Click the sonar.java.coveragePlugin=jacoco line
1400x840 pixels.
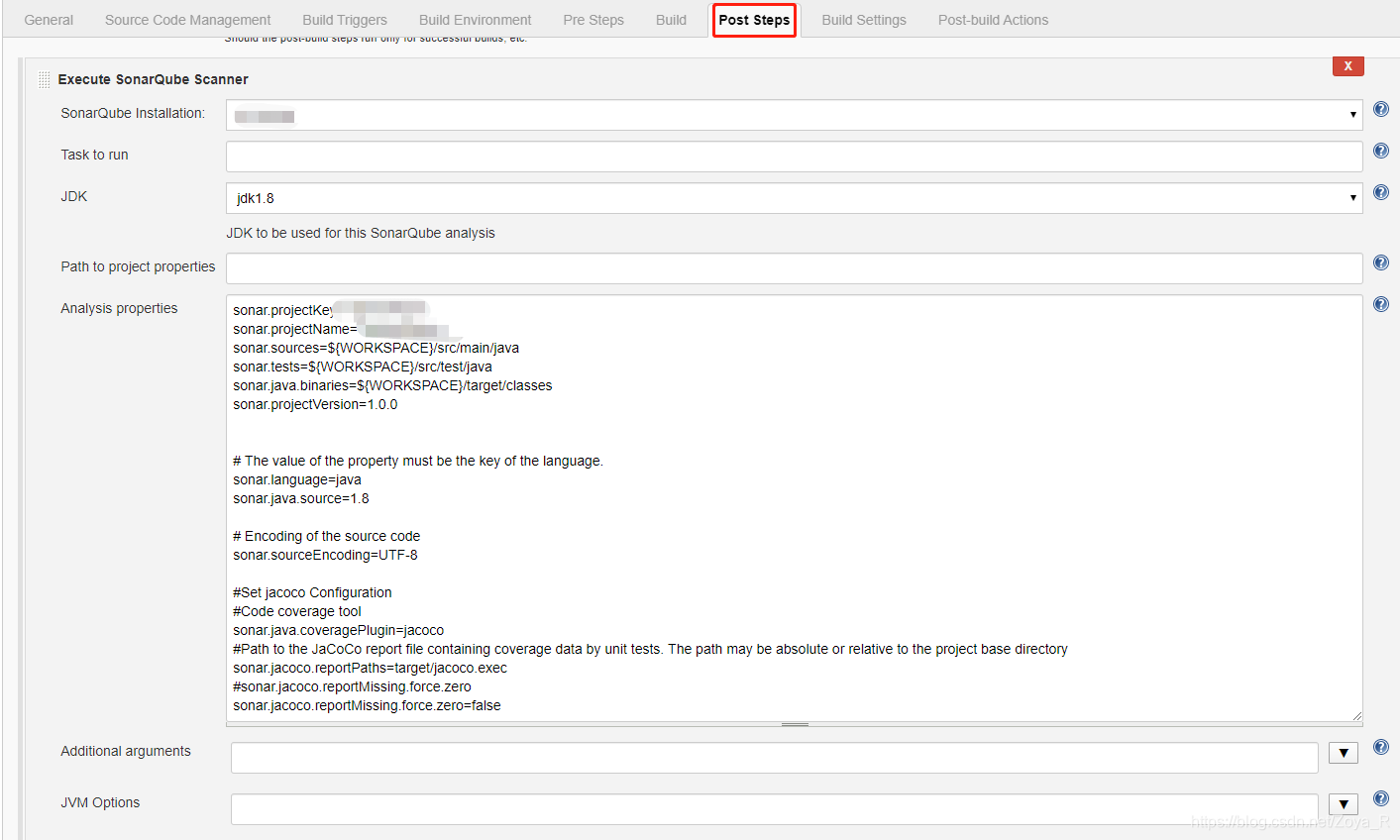point(338,630)
